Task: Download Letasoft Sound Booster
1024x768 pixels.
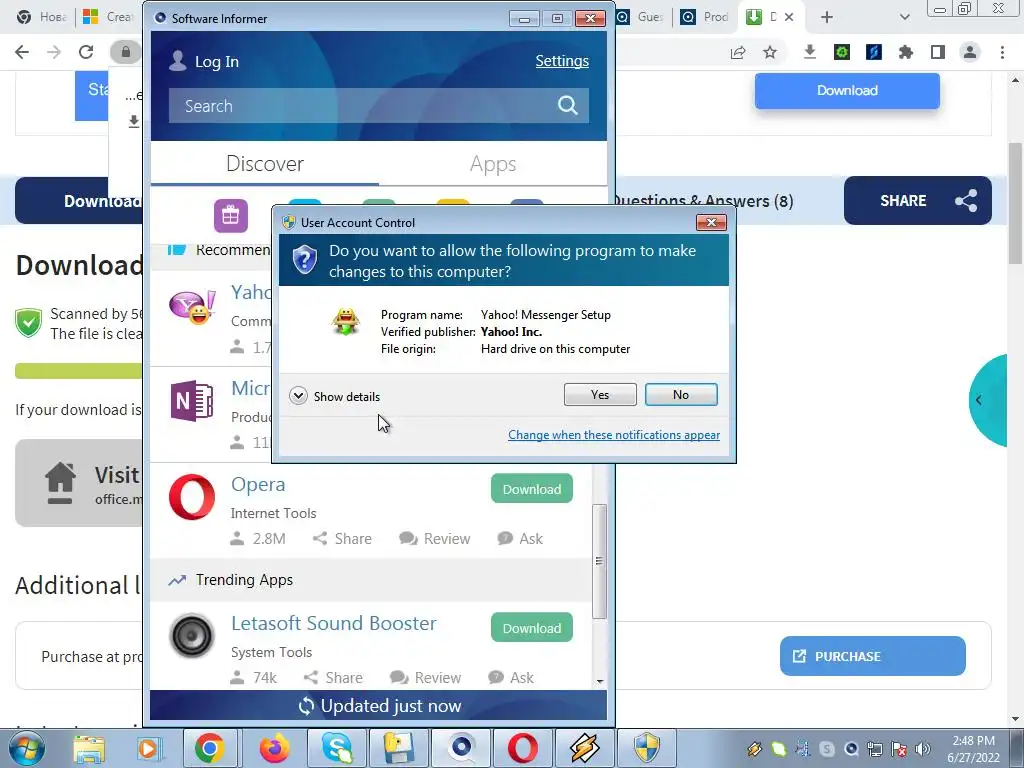Action: [x=532, y=628]
